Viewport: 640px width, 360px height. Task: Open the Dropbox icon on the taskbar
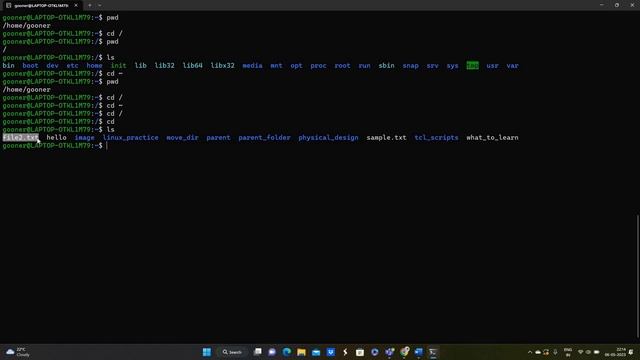(331, 352)
